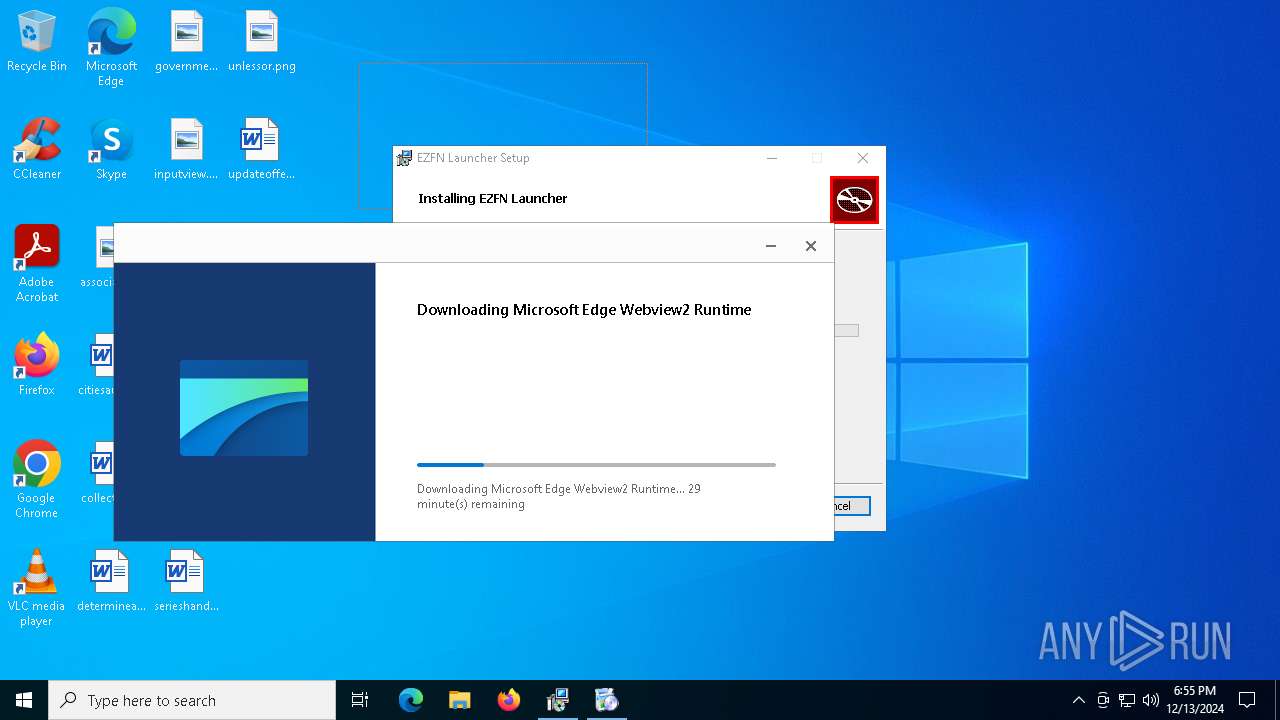The image size is (1280, 720).
Task: Open the volume control in the system tray
Action: 1151,700
